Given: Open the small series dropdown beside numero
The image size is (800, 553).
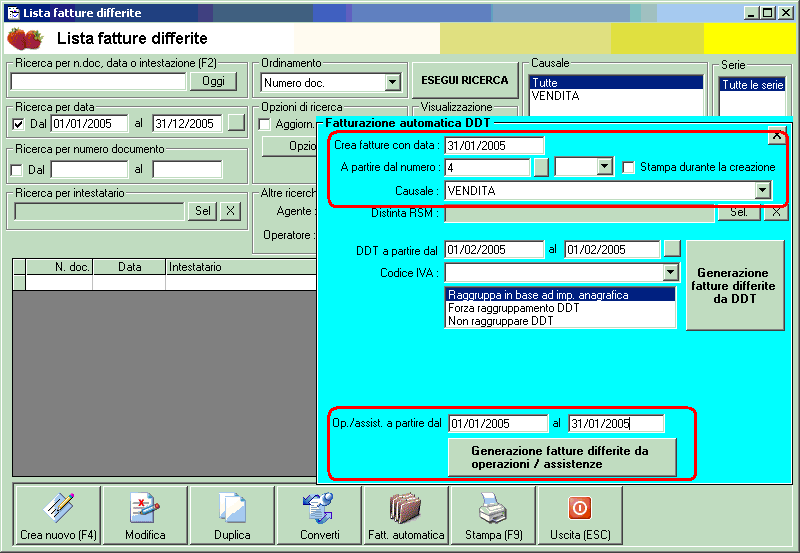Looking at the screenshot, I should (605, 167).
